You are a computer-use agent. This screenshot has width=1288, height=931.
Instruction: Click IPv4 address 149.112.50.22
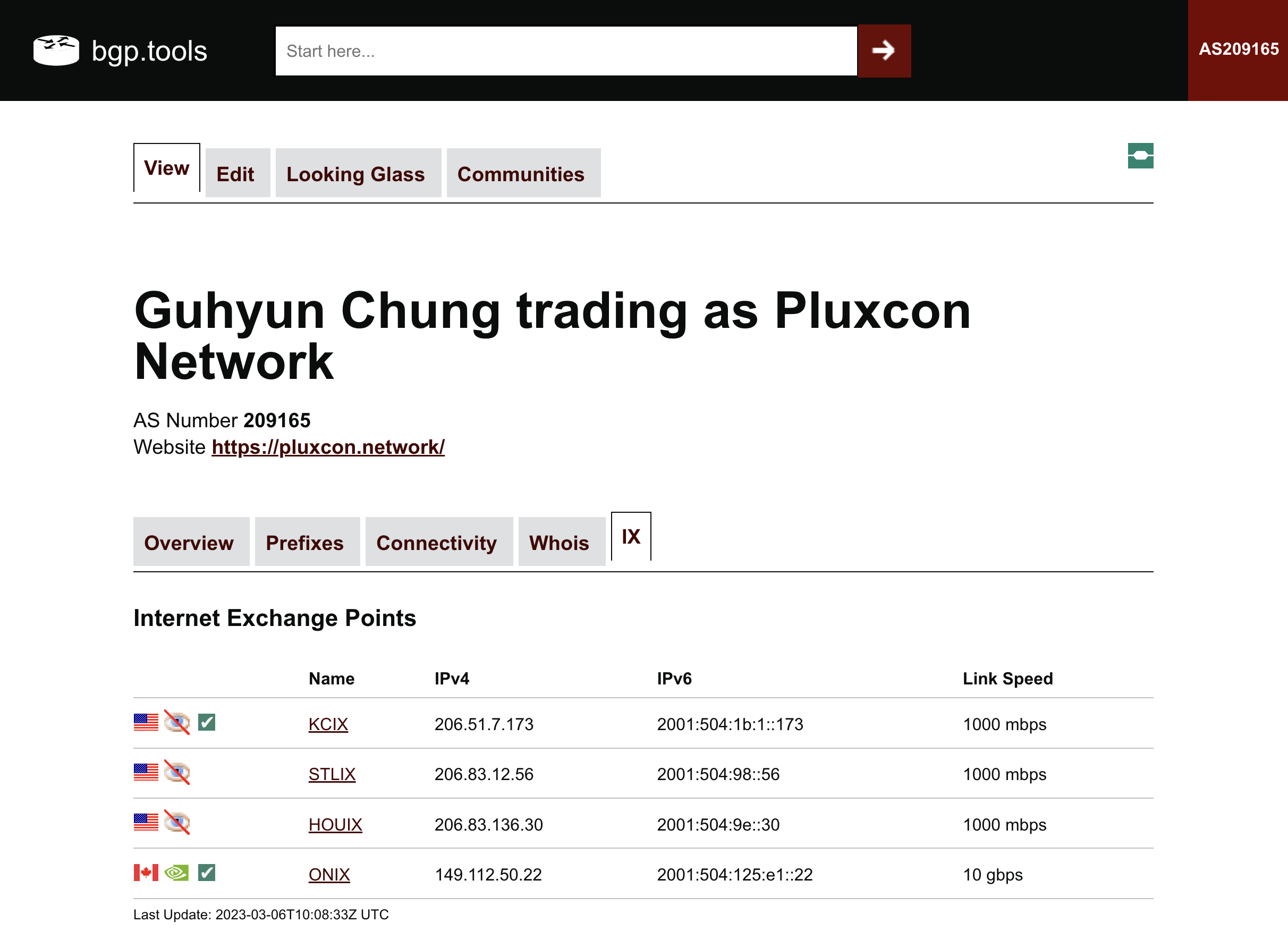tap(488, 875)
